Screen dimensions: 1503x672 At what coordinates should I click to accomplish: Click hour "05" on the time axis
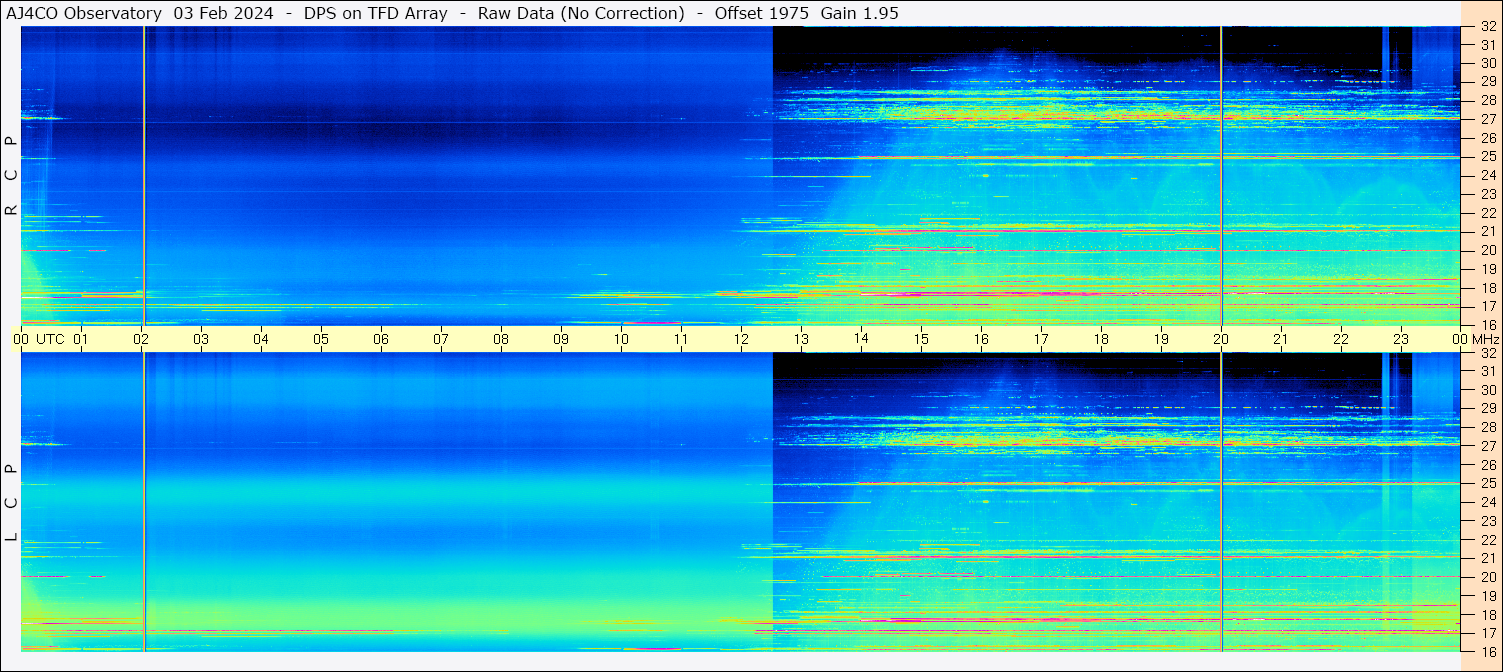[321, 339]
